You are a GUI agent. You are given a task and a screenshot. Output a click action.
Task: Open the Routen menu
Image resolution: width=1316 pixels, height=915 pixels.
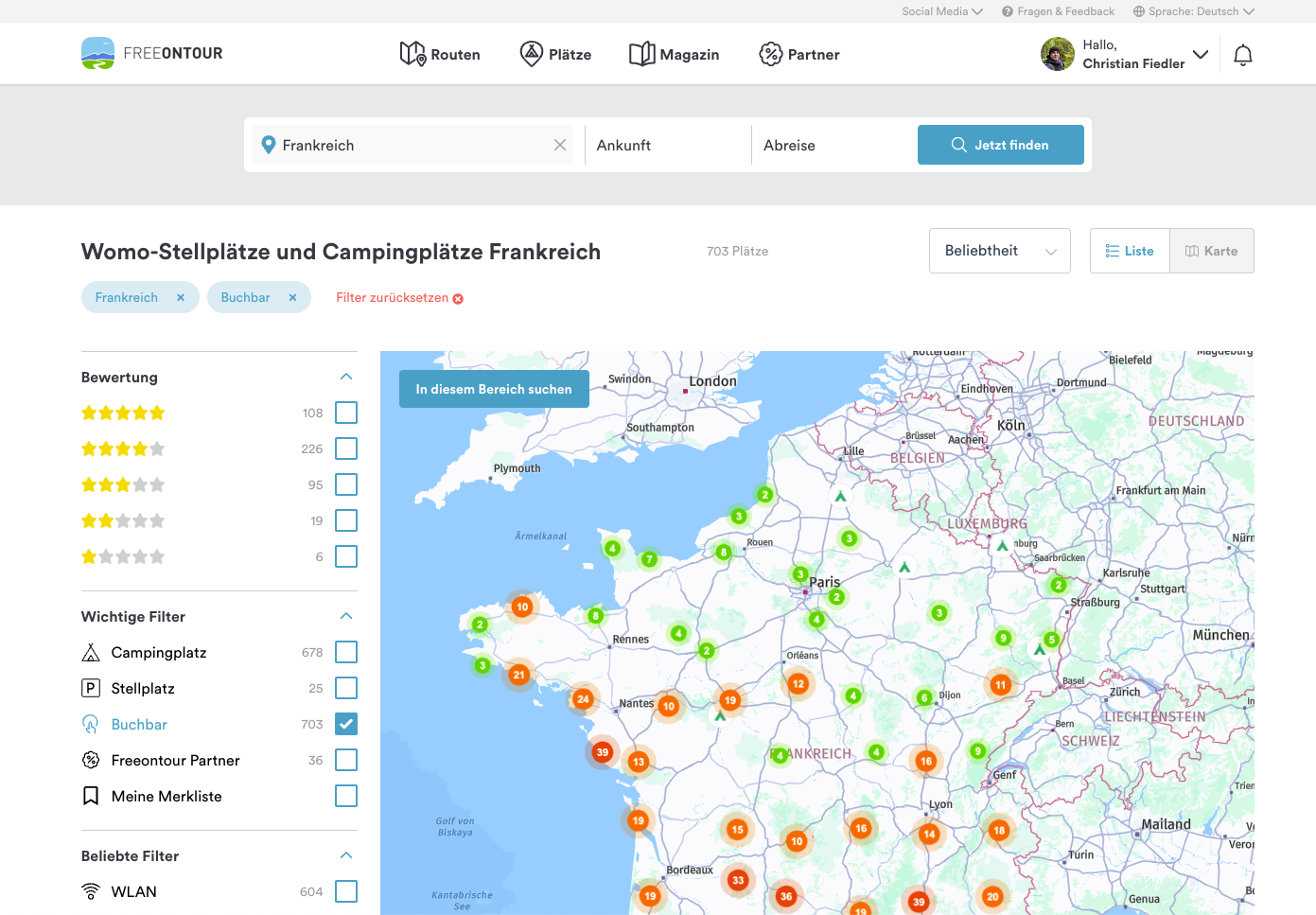pos(440,54)
